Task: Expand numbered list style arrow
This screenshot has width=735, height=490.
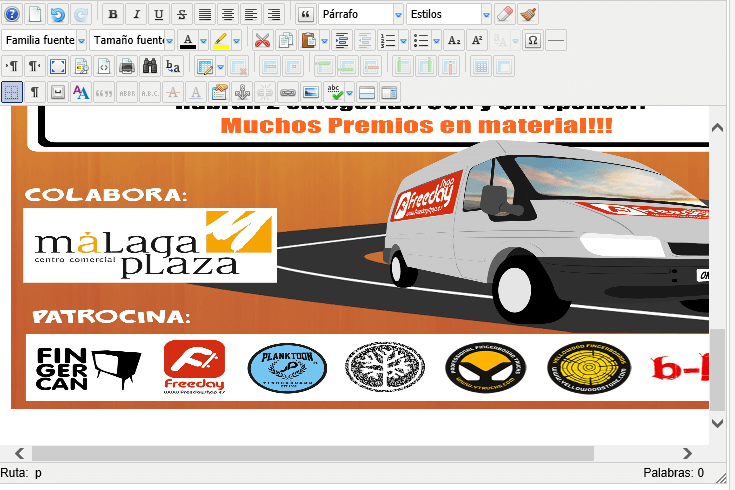Action: pyautogui.click(x=403, y=41)
